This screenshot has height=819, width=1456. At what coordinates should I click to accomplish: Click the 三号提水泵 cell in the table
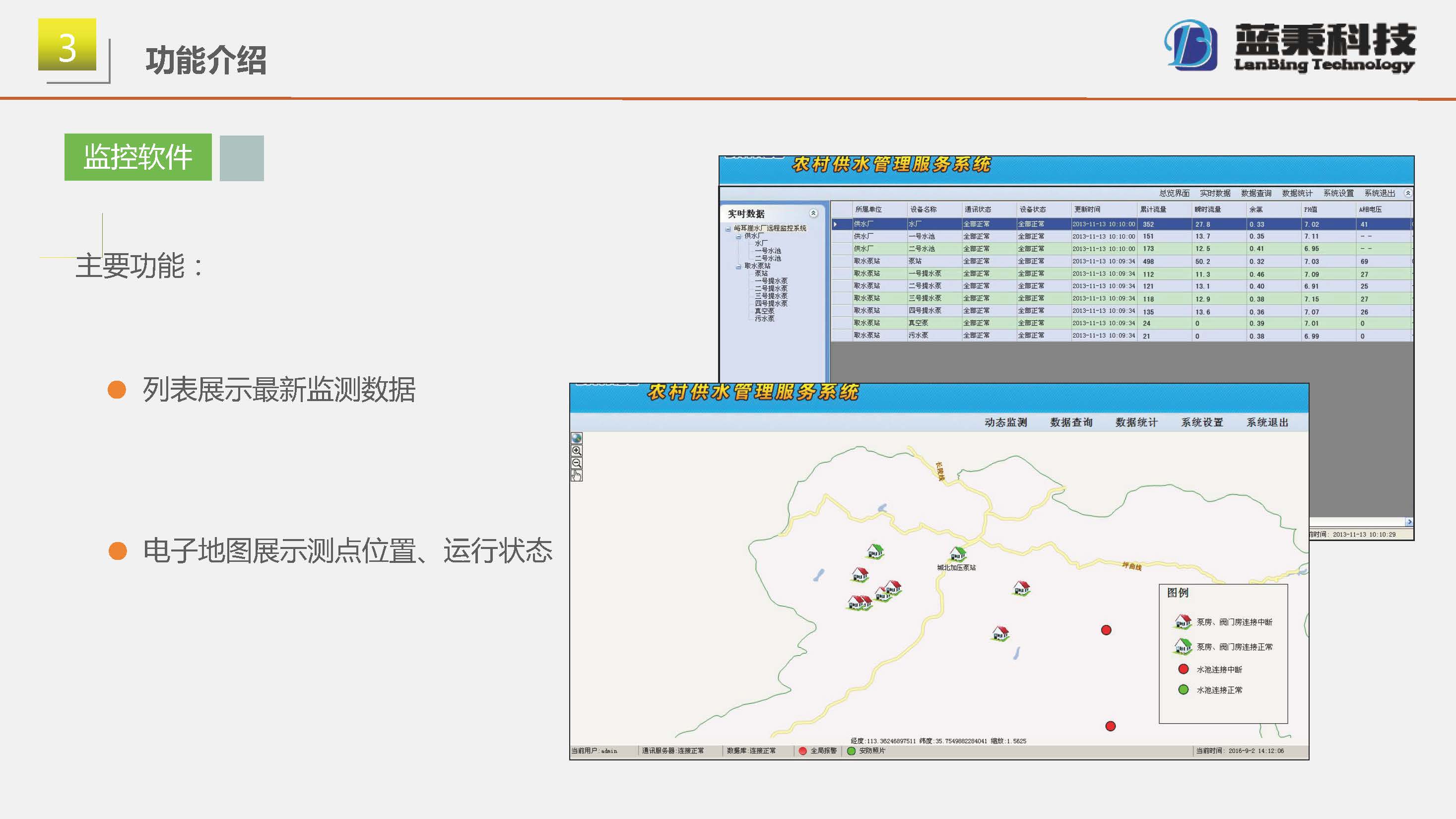(925, 298)
